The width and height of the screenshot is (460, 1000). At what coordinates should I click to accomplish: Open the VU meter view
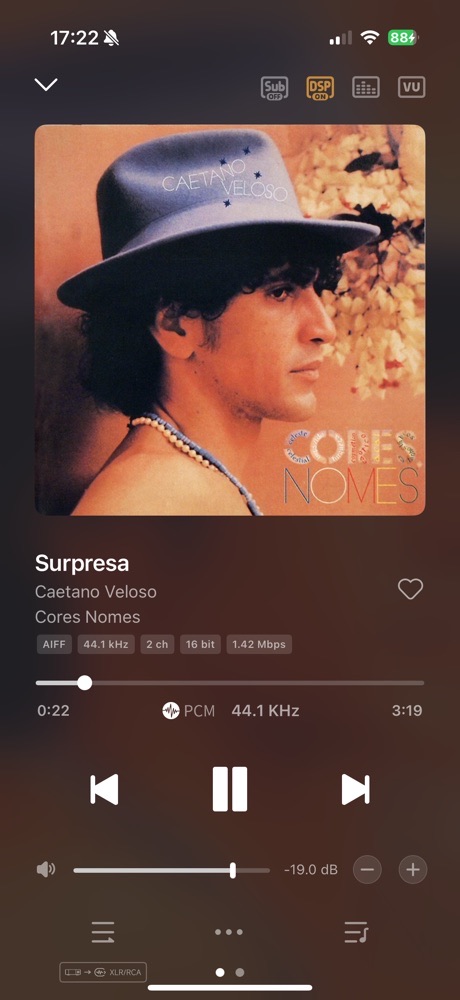point(412,87)
